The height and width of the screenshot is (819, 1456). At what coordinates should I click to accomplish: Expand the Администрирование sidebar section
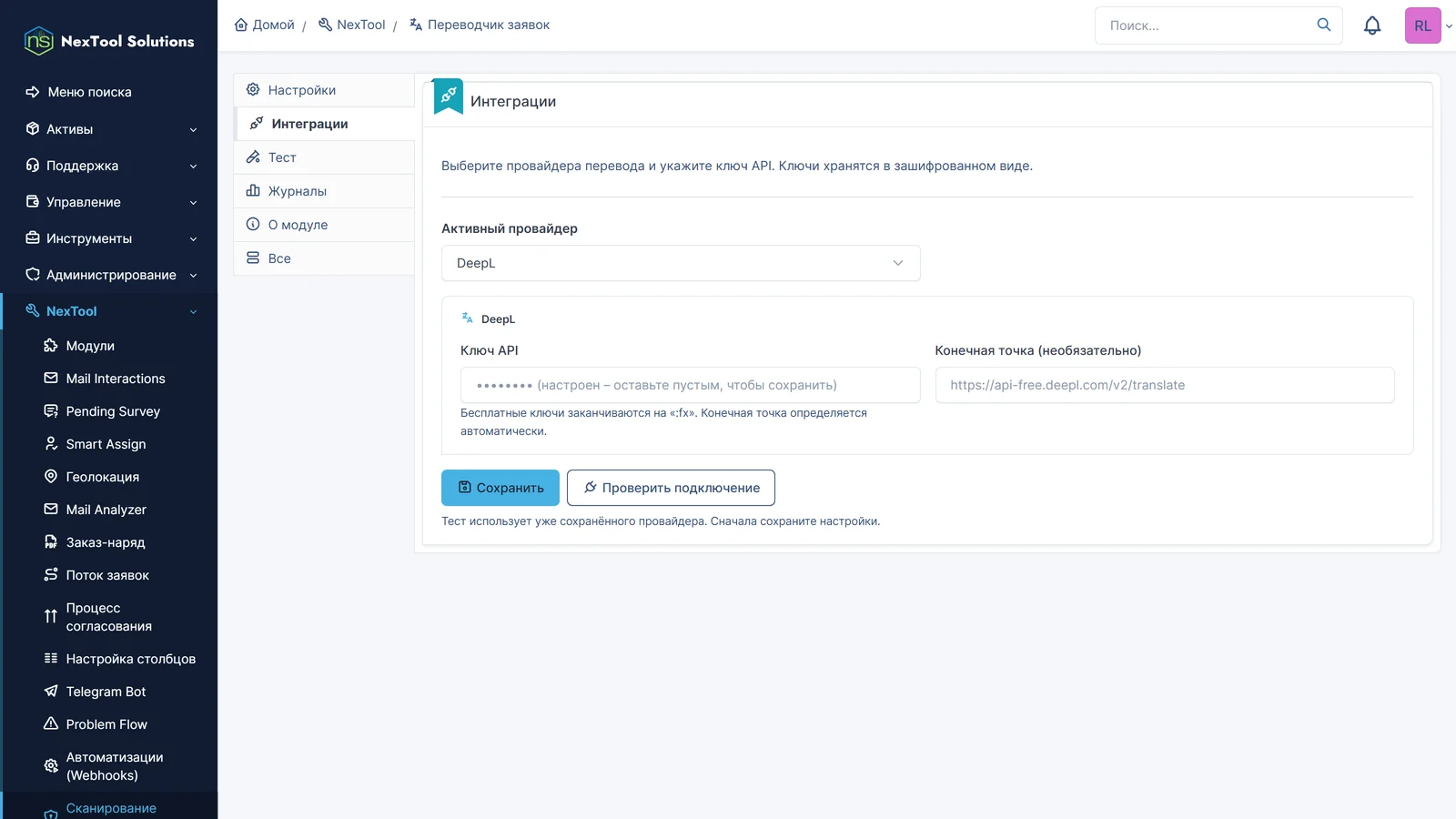click(x=109, y=275)
